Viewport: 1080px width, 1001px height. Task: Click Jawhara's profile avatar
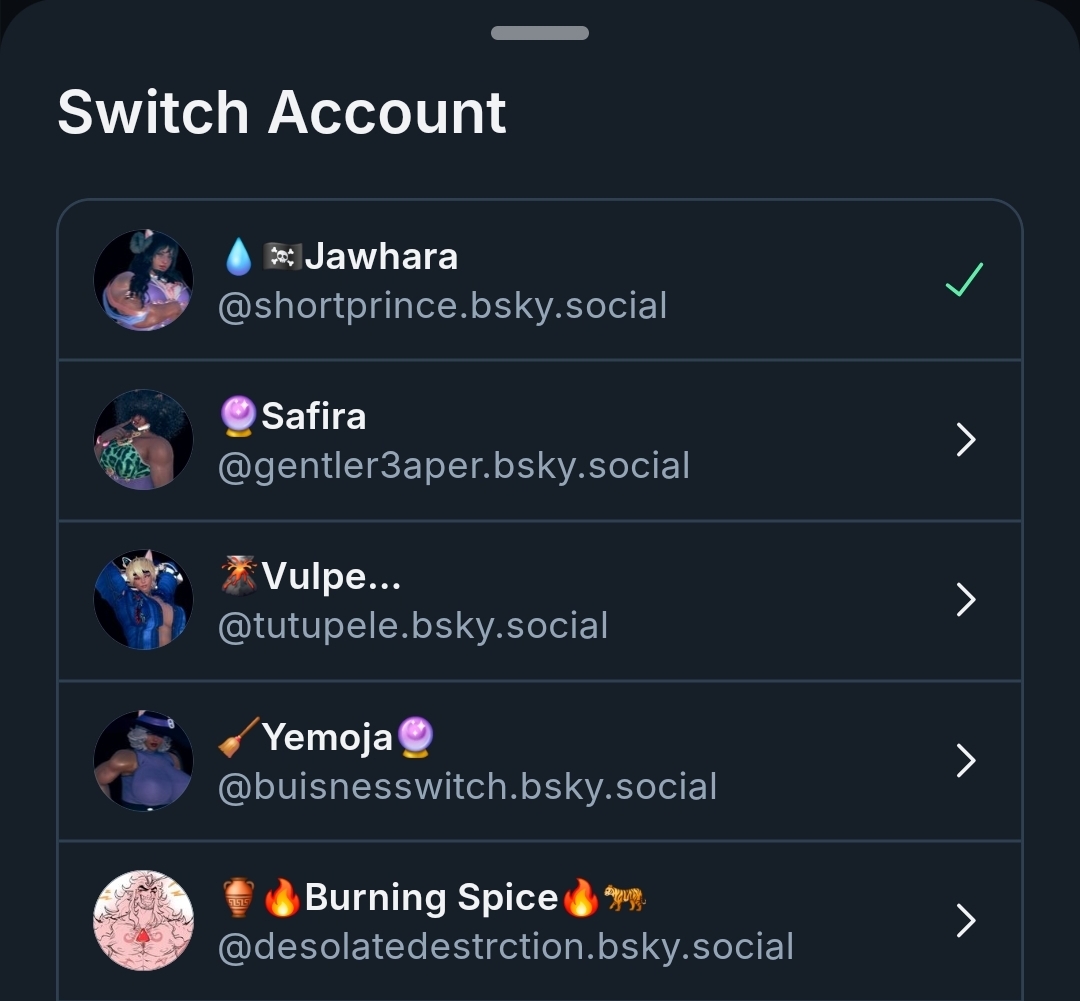pyautogui.click(x=143, y=280)
